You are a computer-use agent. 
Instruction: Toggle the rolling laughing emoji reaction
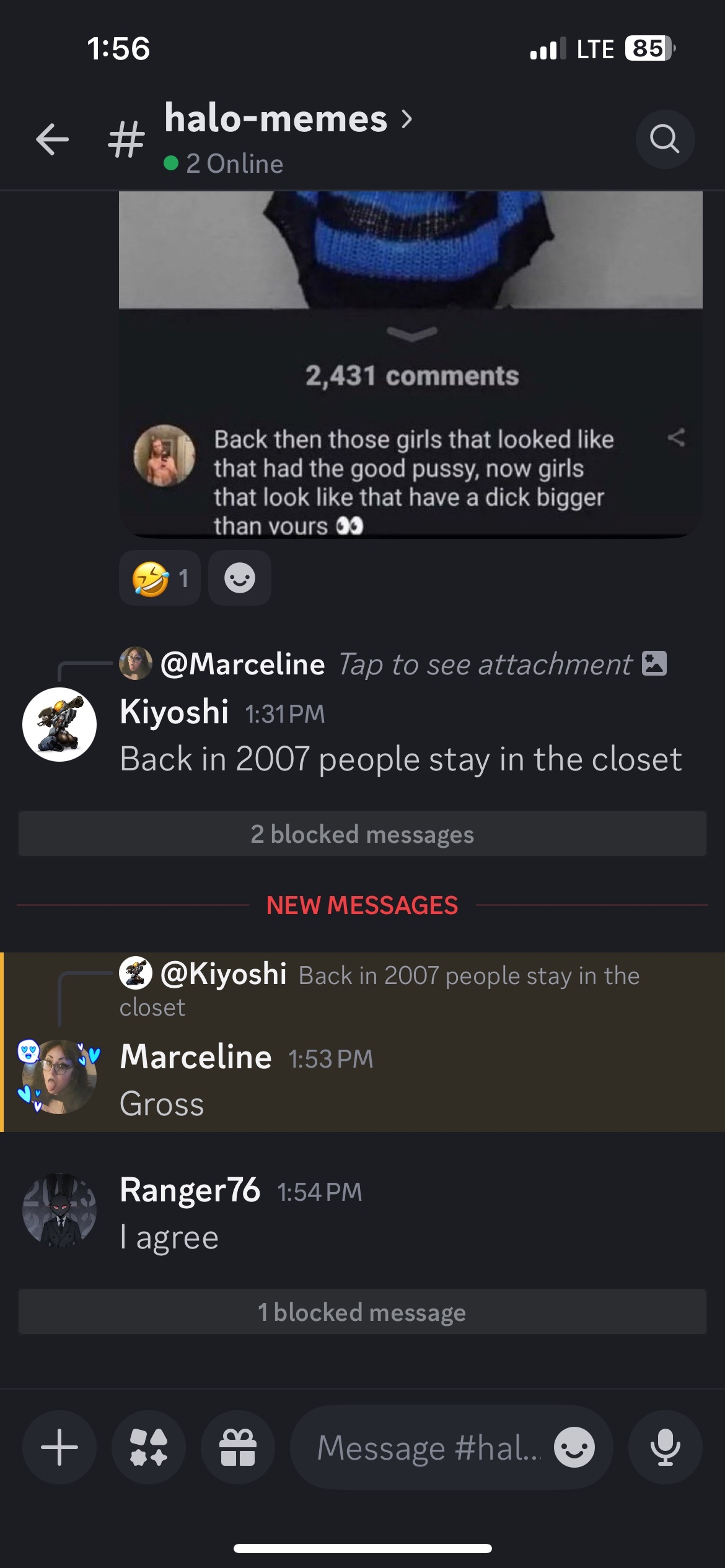click(160, 578)
